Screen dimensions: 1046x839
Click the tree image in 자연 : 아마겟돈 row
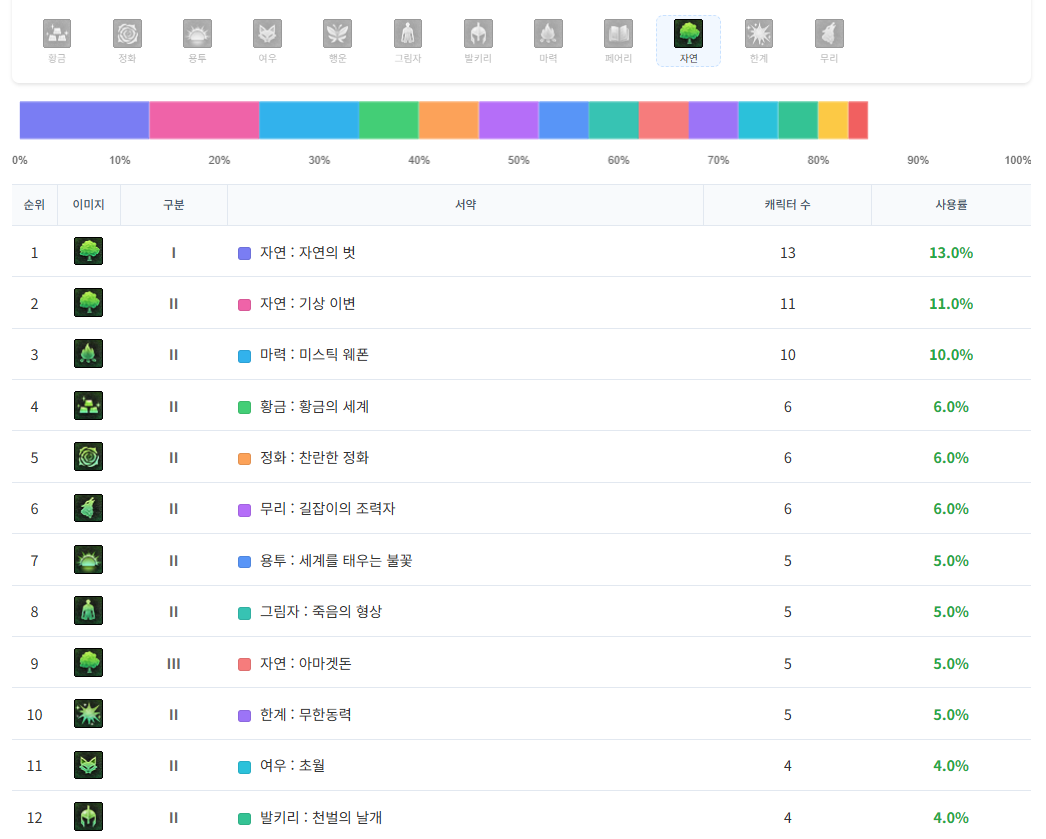tap(89, 663)
